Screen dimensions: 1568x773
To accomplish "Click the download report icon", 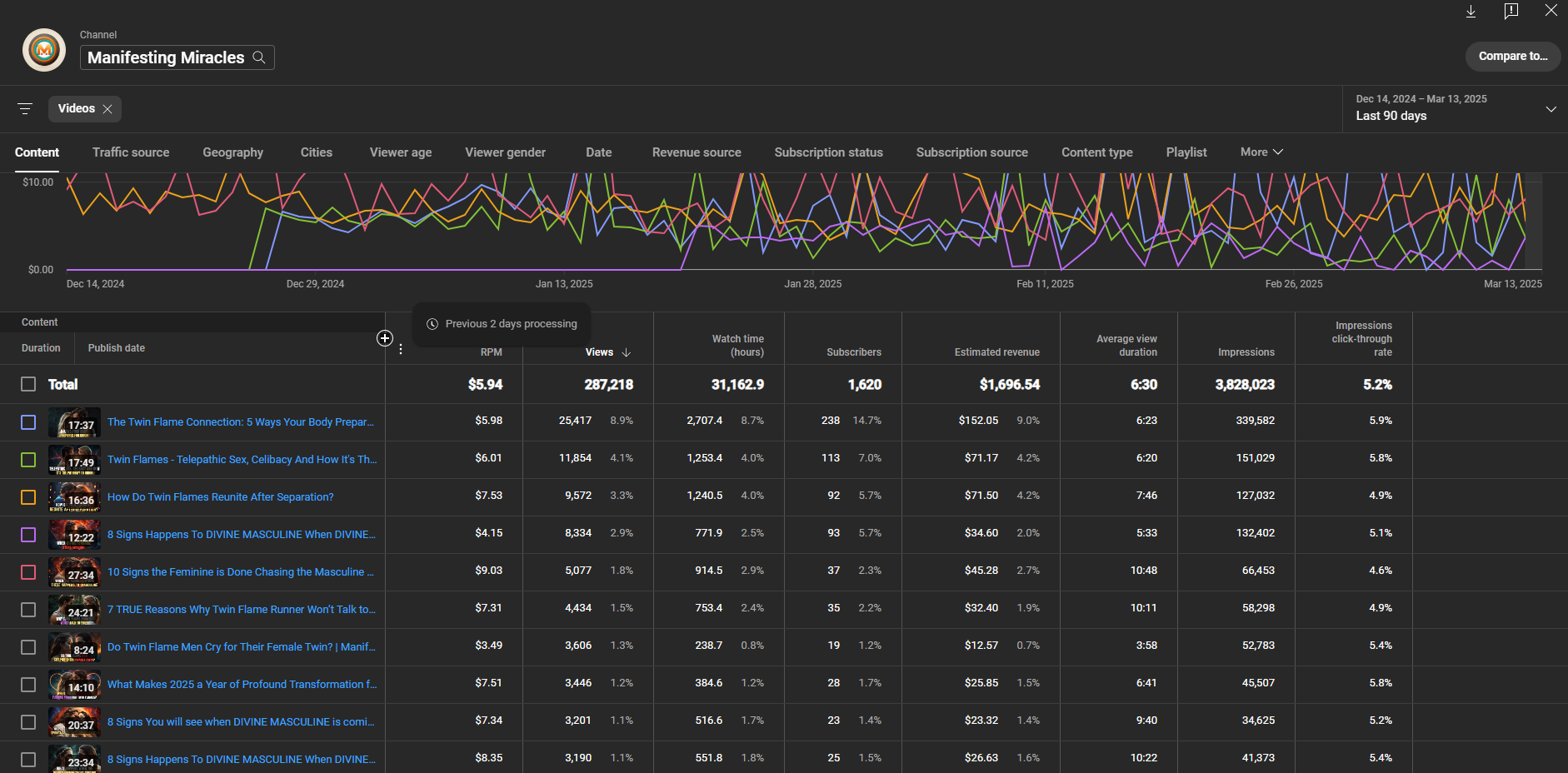I will click(x=1471, y=11).
